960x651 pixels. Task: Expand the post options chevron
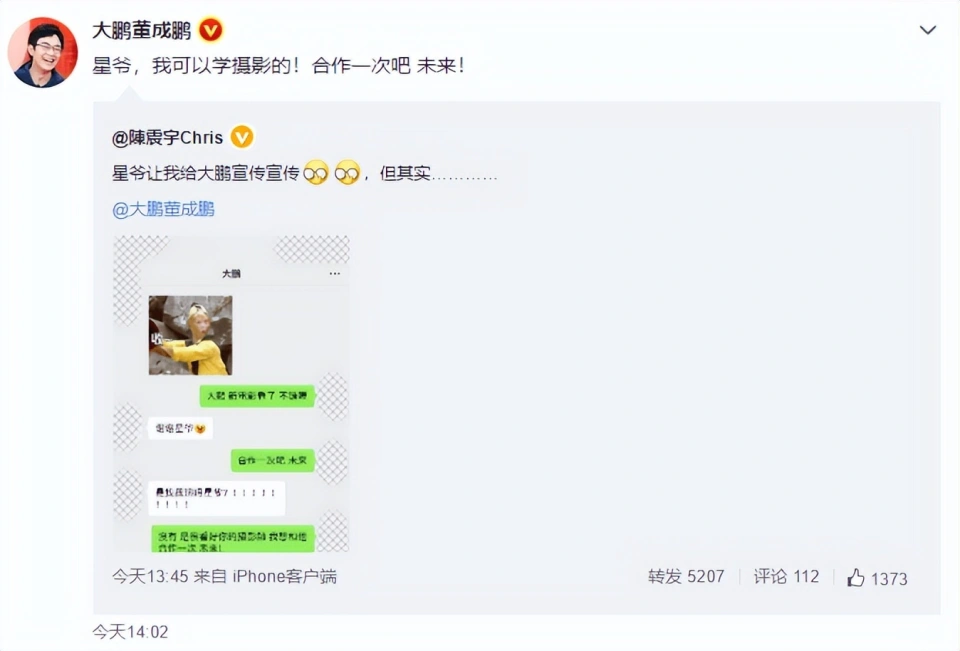(928, 30)
